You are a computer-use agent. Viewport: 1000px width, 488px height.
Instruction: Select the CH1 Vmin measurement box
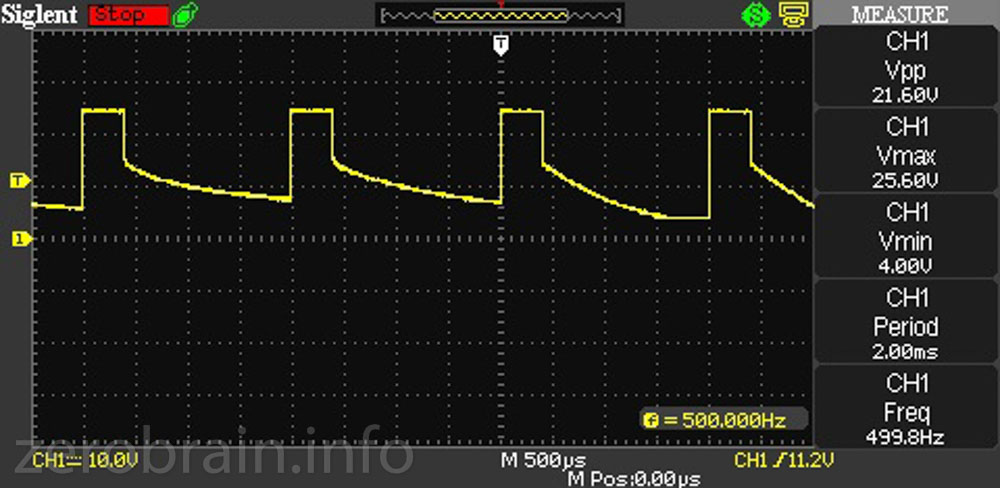[907, 237]
